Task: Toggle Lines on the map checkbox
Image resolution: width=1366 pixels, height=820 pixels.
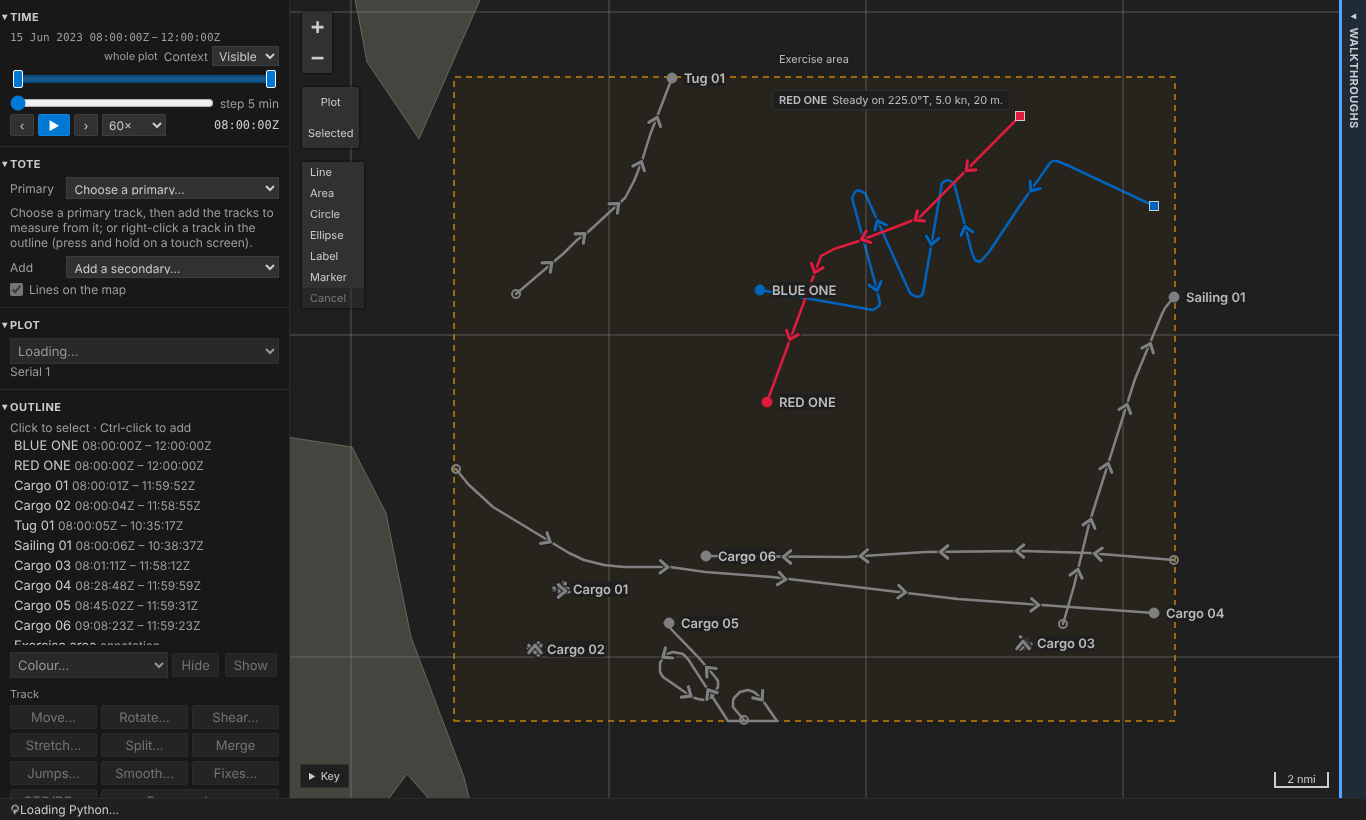Action: click(x=17, y=290)
